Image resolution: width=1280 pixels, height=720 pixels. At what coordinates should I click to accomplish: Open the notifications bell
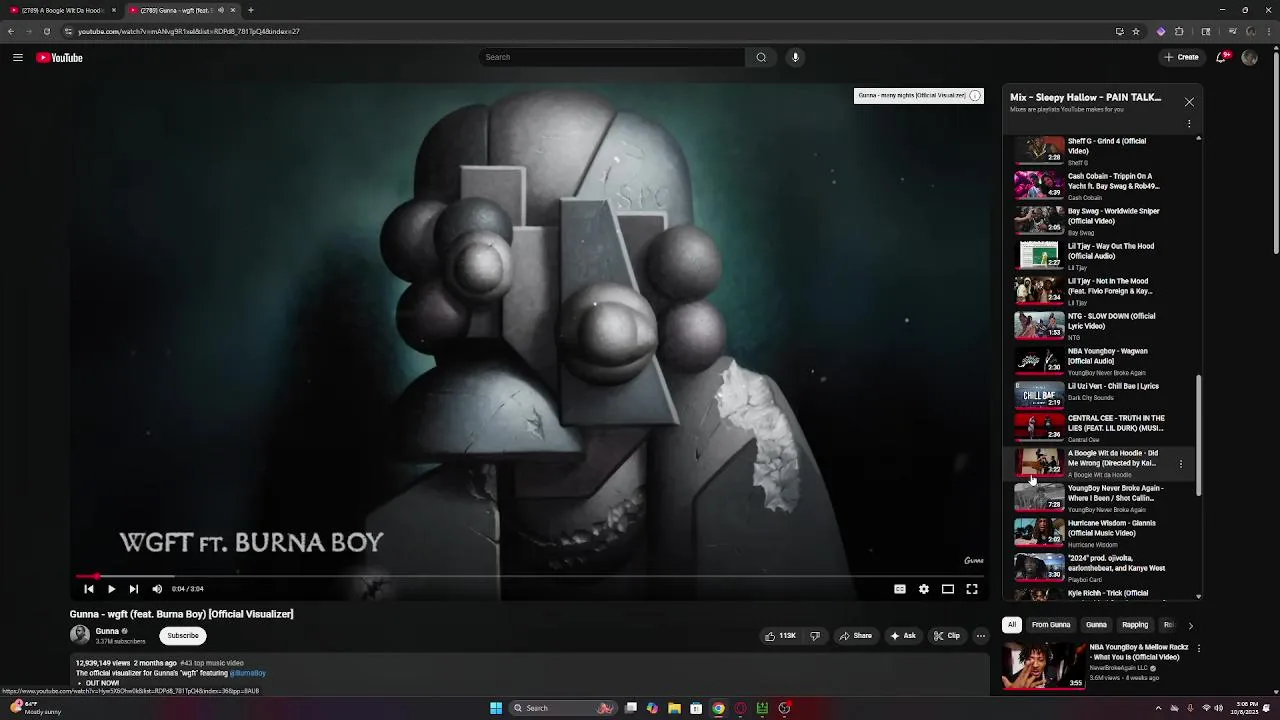1221,58
